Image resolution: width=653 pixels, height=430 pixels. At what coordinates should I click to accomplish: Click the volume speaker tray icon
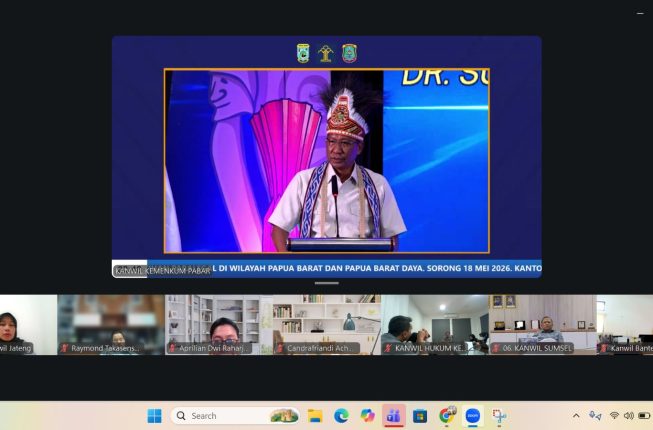coord(629,415)
